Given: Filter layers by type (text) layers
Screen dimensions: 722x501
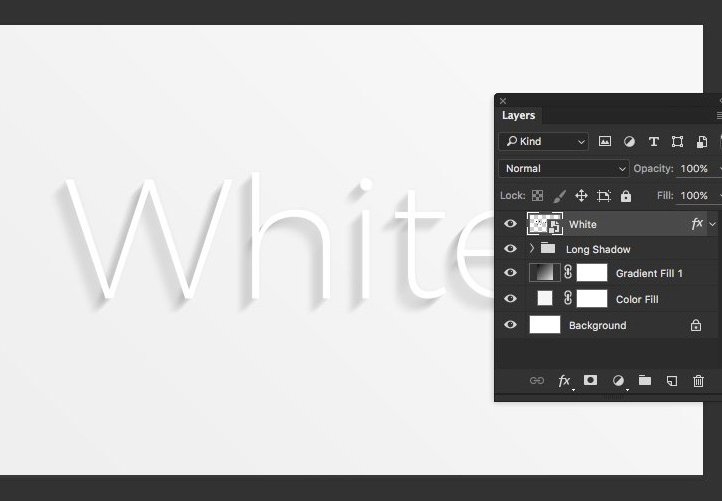Looking at the screenshot, I should pos(653,142).
